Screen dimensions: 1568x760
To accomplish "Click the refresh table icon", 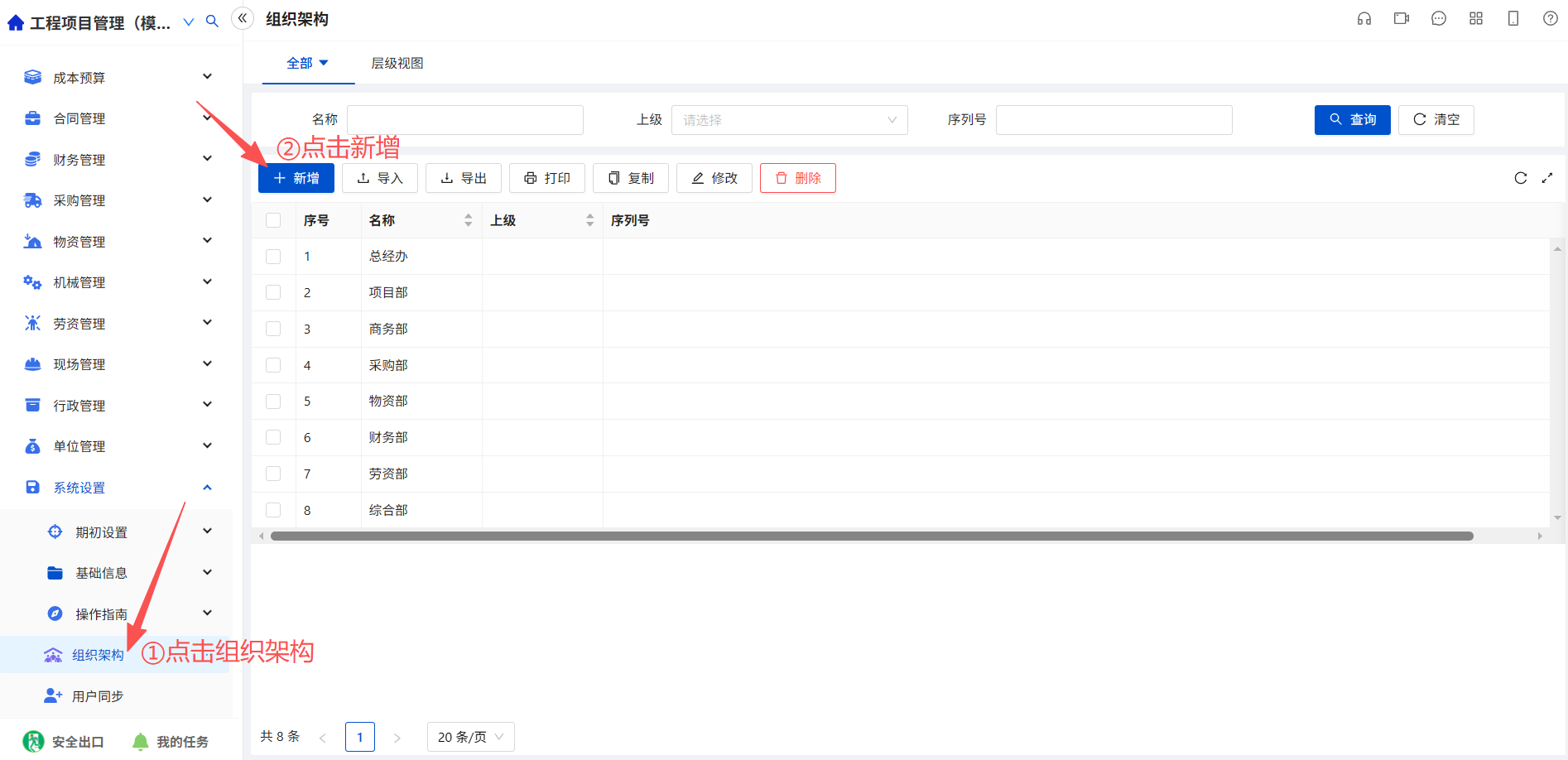I will coord(1521,178).
